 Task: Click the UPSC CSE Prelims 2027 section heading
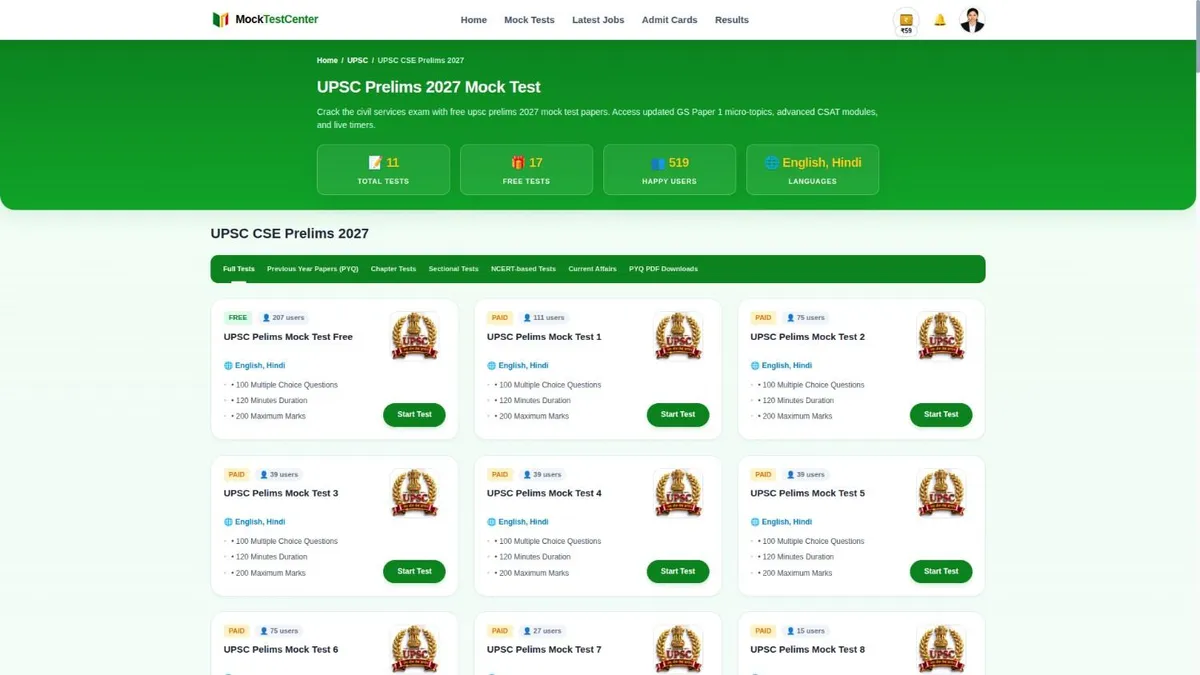289,233
